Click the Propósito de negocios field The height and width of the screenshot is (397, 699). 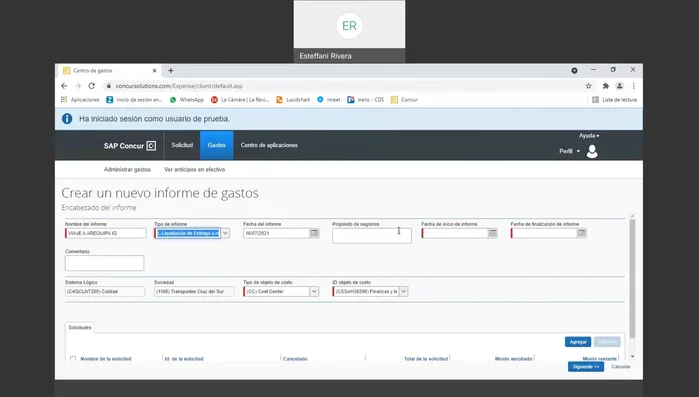372,236
